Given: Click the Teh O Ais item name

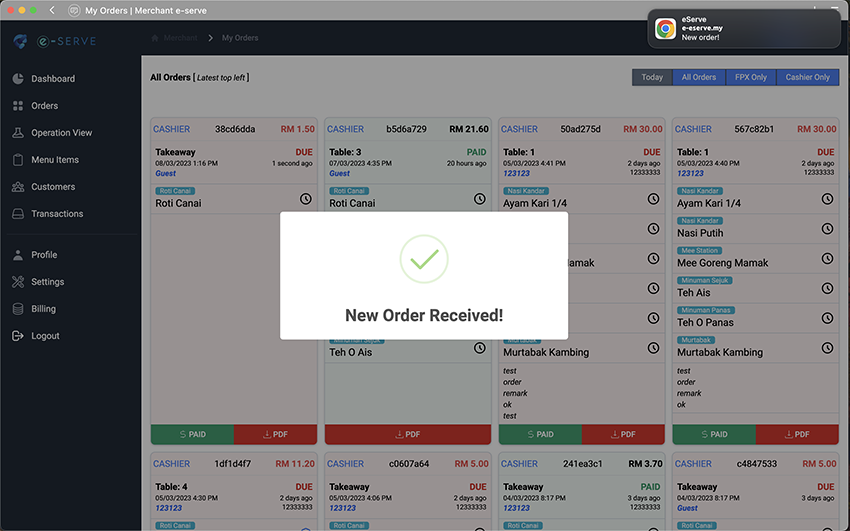Looking at the screenshot, I should pyautogui.click(x=351, y=353).
